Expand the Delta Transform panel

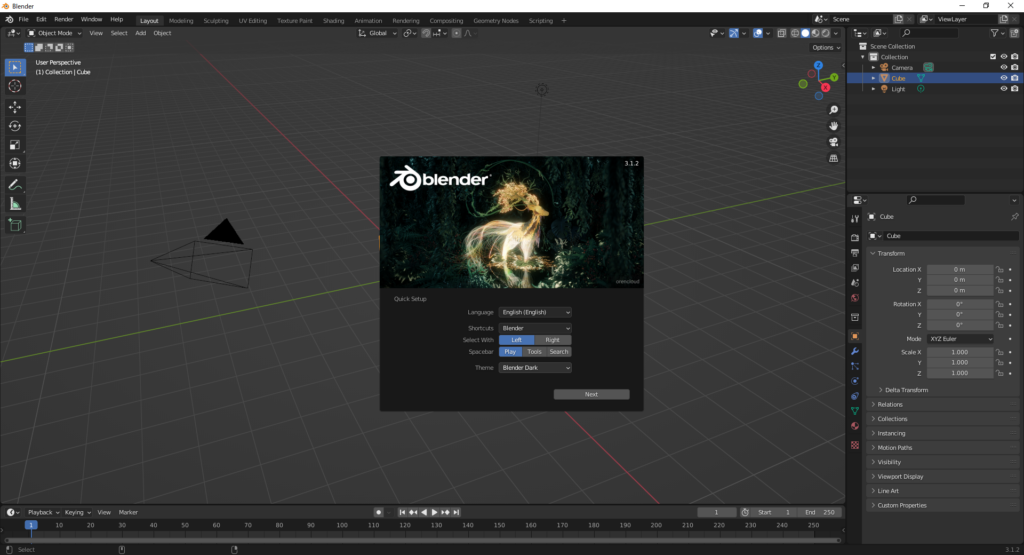pos(906,390)
